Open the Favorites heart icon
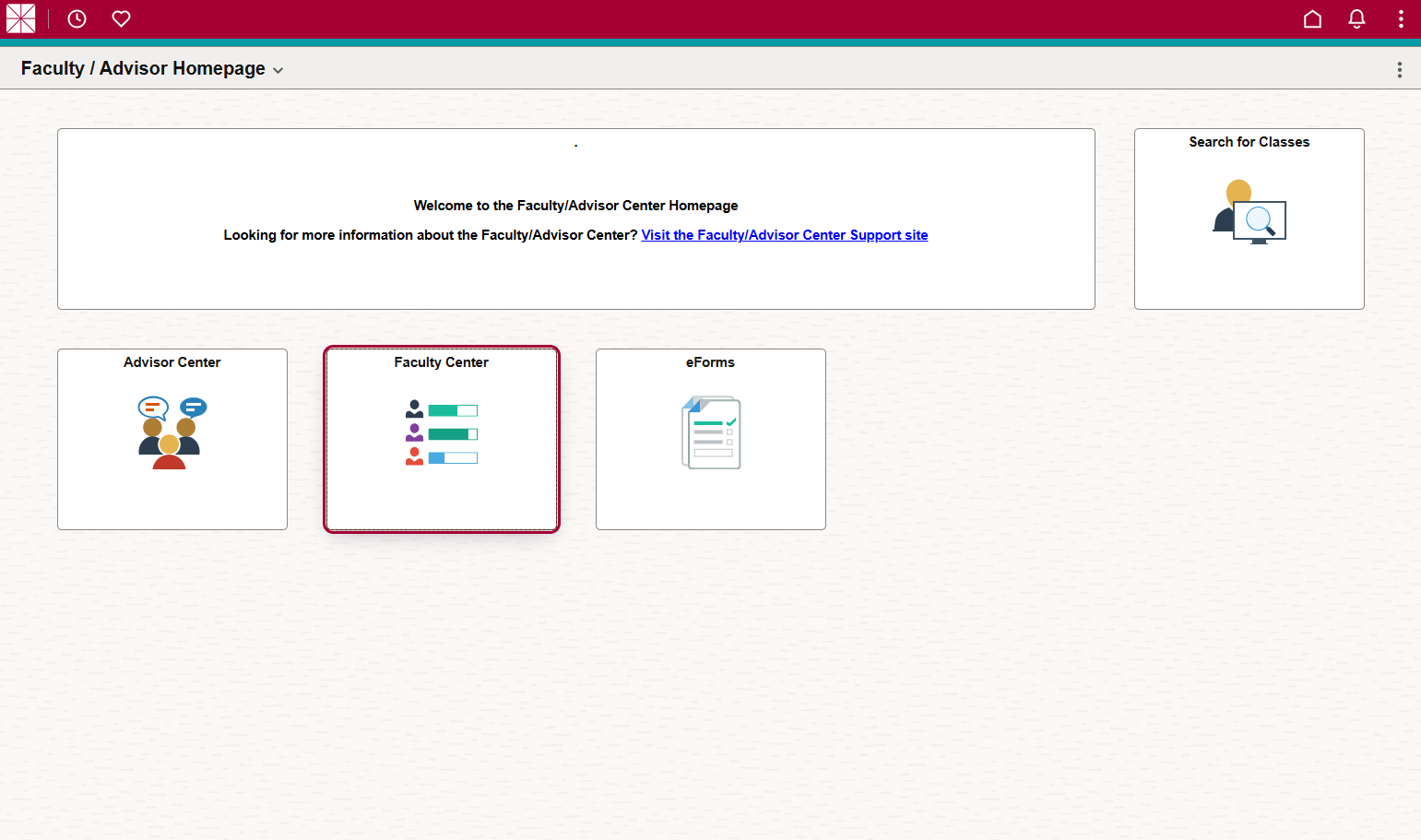Screen dimensions: 1421x840 pyautogui.click(x=121, y=18)
